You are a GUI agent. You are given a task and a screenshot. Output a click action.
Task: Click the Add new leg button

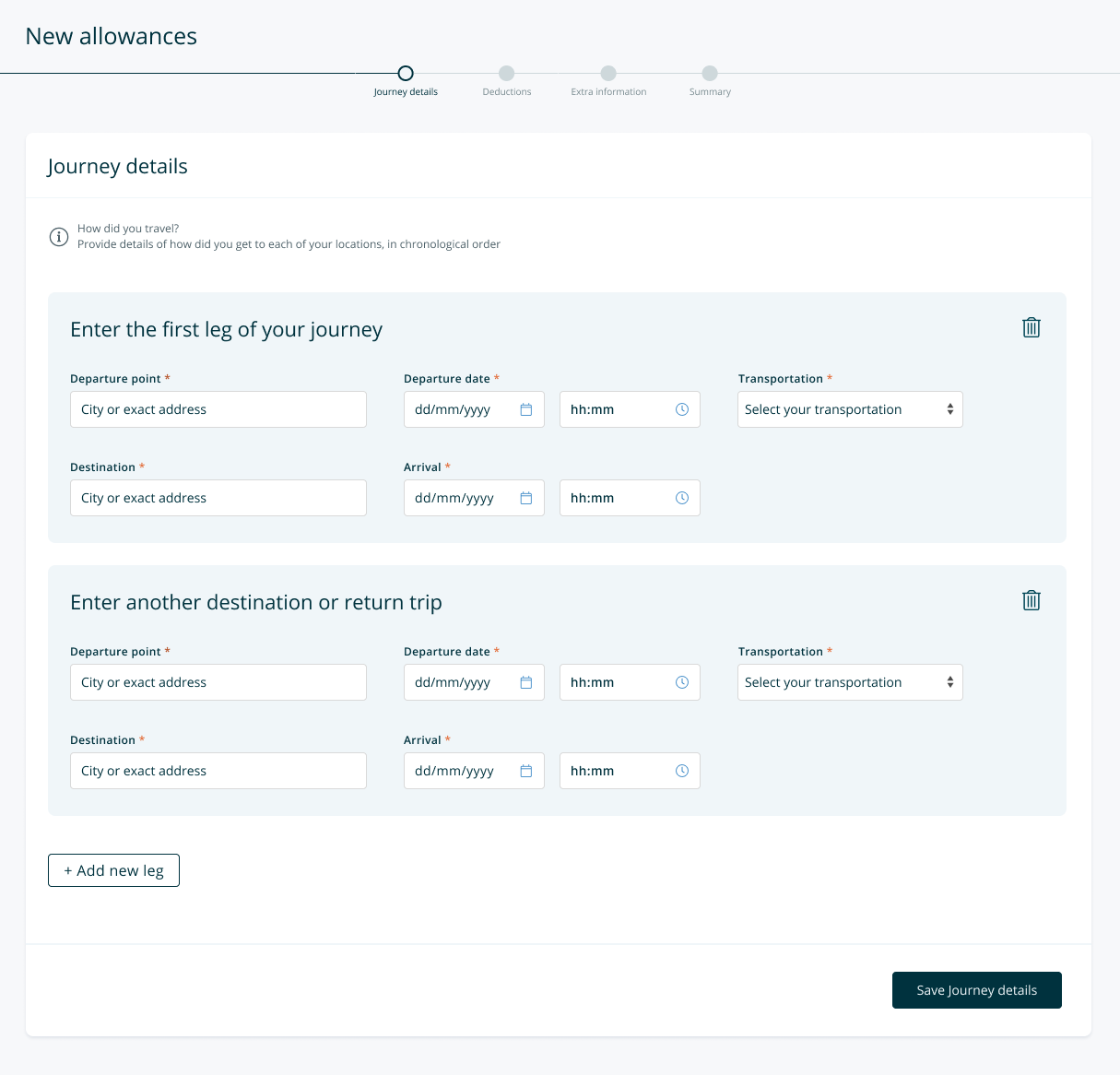click(x=113, y=870)
